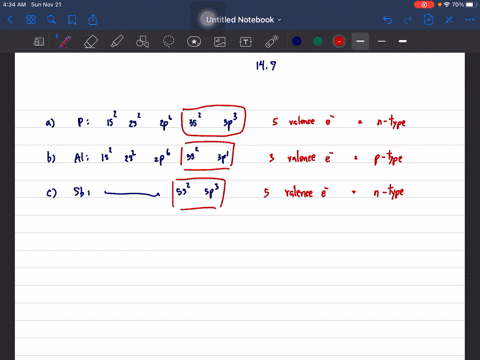Open the search tool
The image size is (480, 360).
click(51, 20)
